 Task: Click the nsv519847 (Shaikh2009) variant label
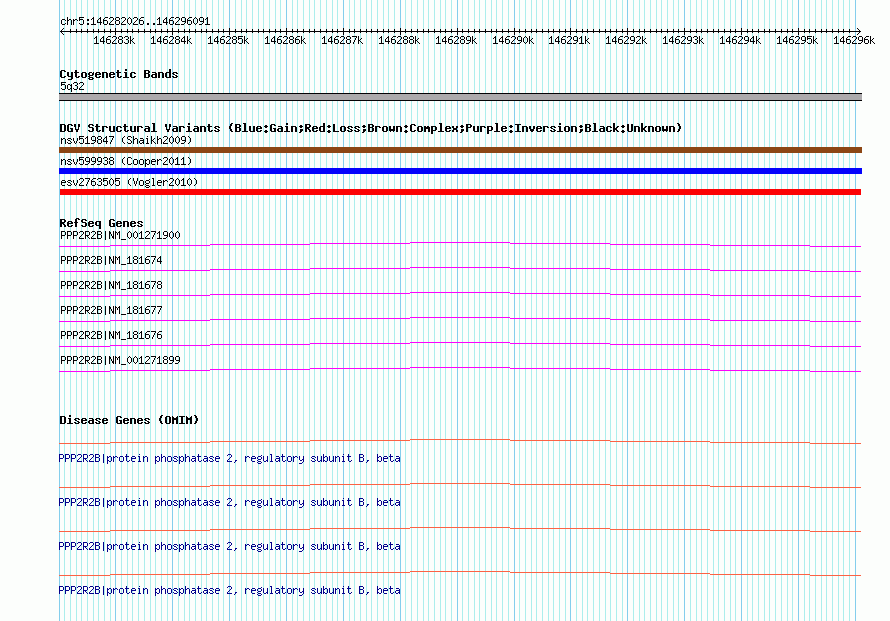pyautogui.click(x=126, y=140)
